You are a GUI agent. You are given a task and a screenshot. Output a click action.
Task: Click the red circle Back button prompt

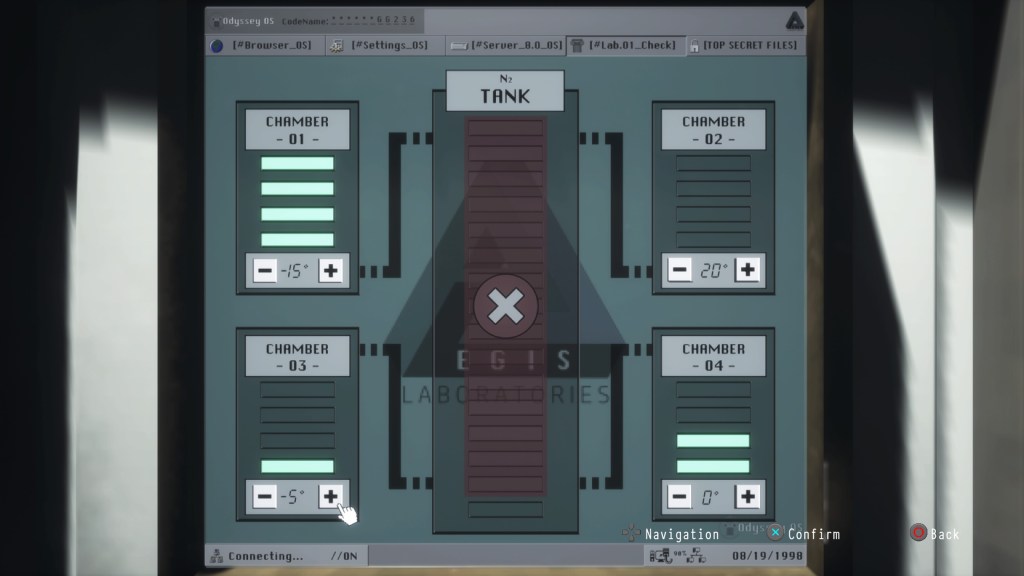click(x=918, y=533)
